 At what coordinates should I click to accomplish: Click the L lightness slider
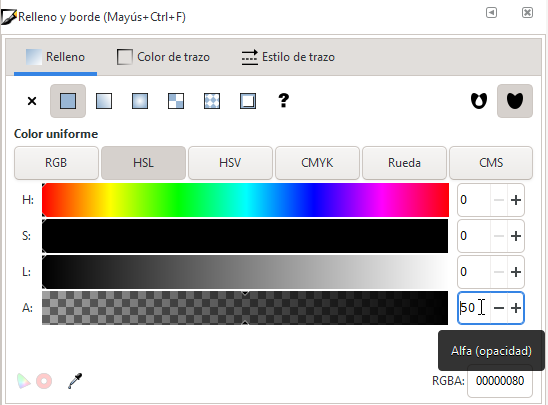pos(245,272)
